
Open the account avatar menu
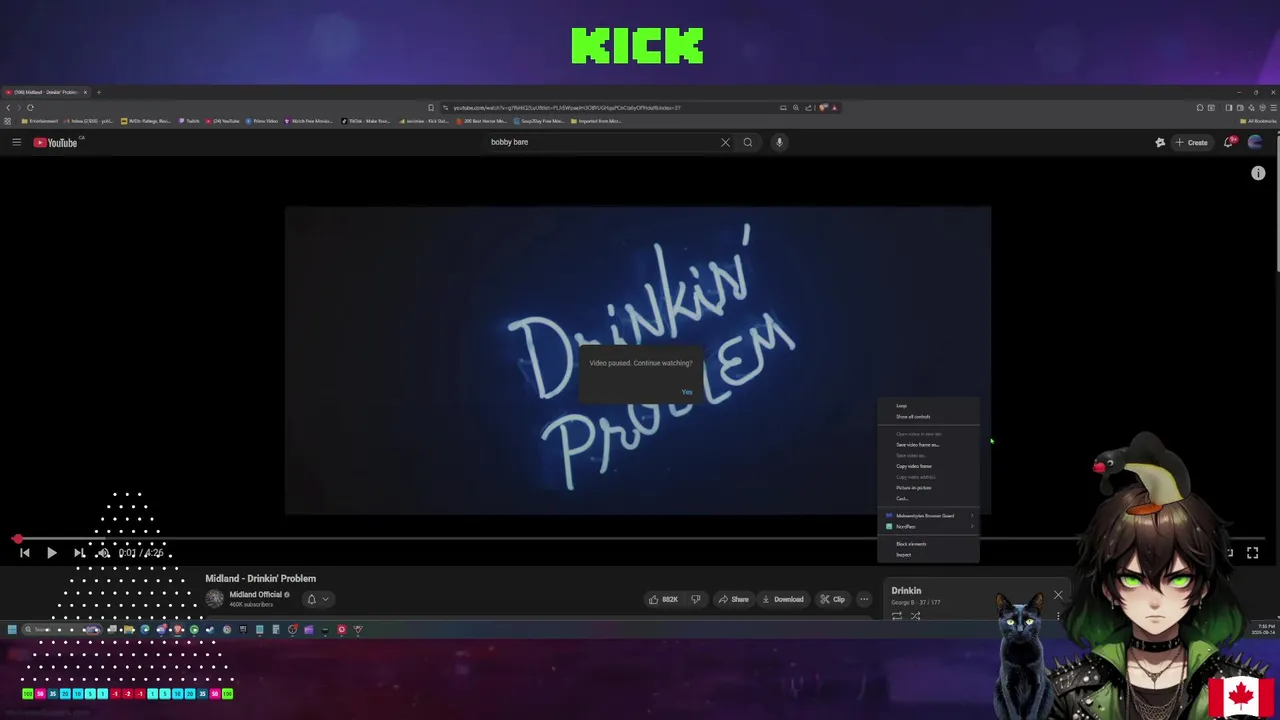point(1255,142)
